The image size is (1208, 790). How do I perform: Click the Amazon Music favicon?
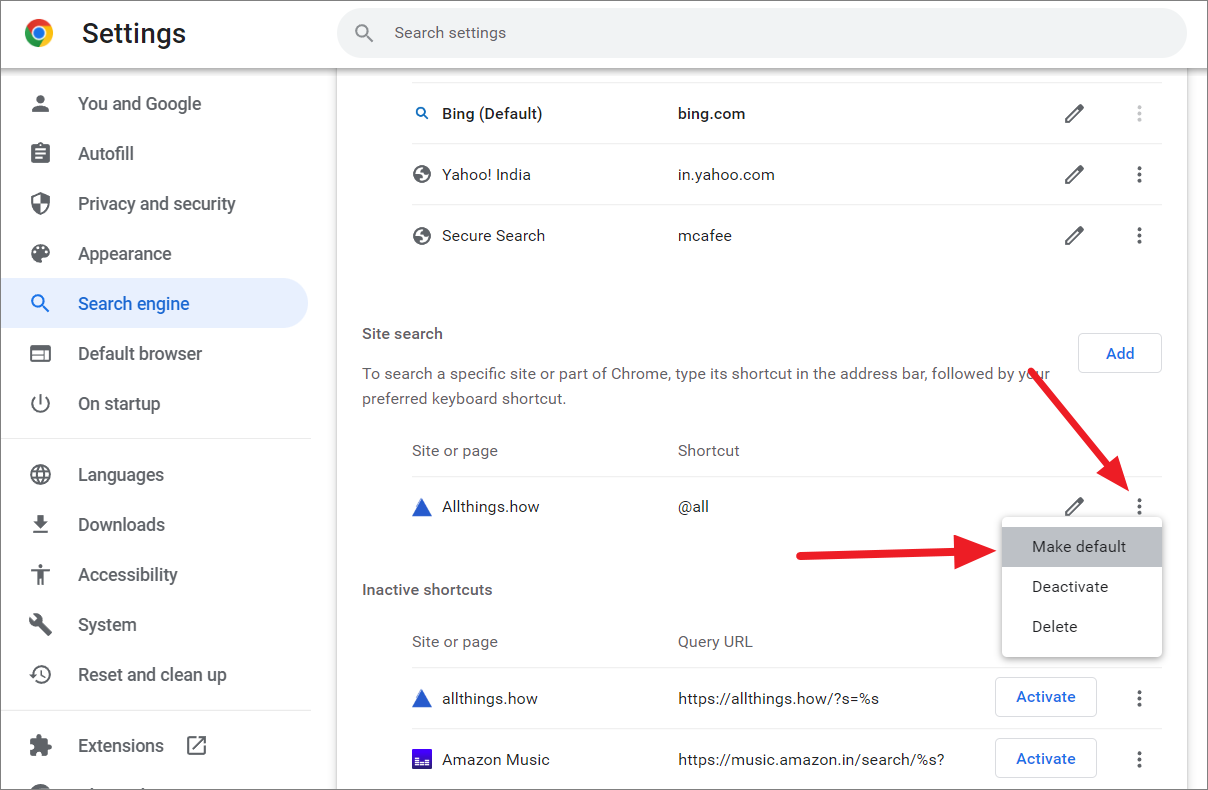pos(422,759)
